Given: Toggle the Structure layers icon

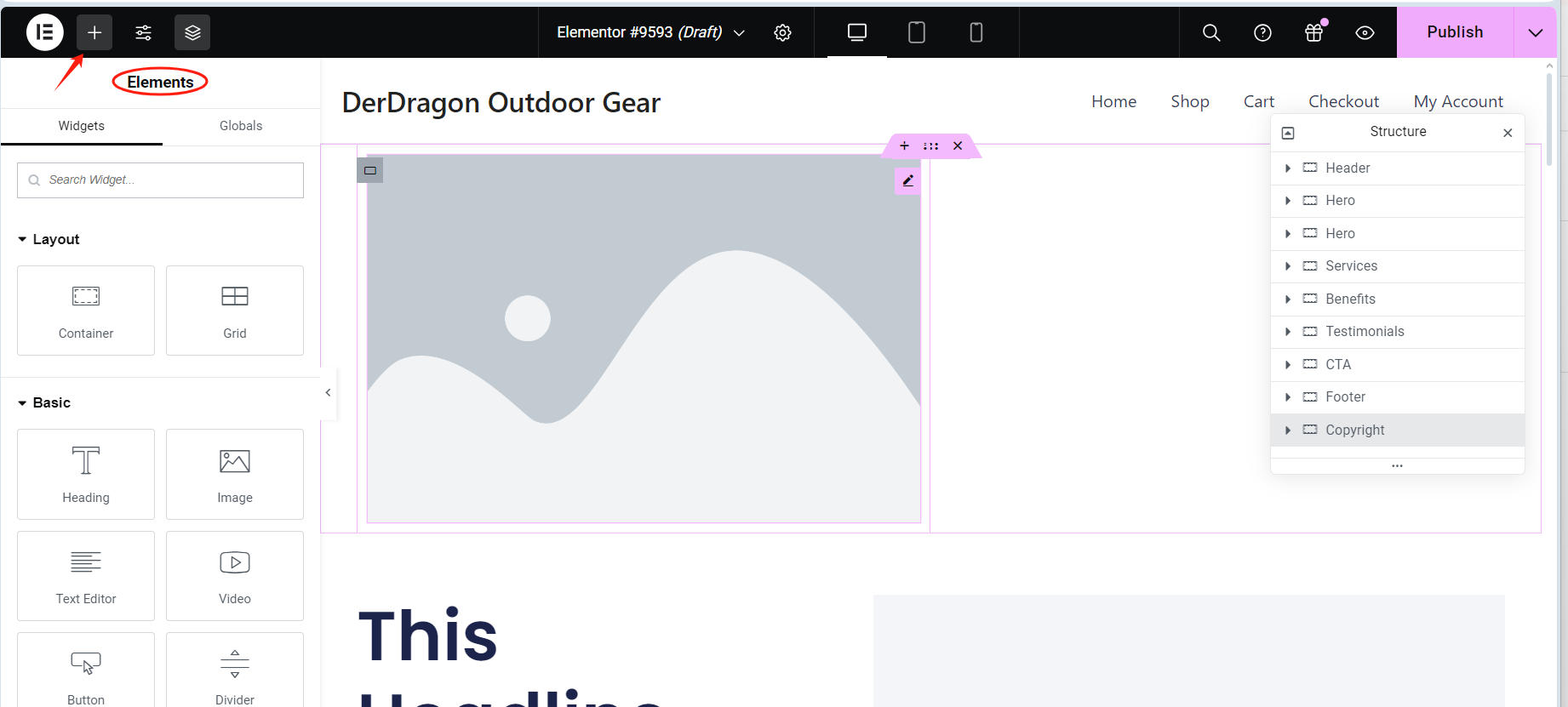Looking at the screenshot, I should pos(192,32).
